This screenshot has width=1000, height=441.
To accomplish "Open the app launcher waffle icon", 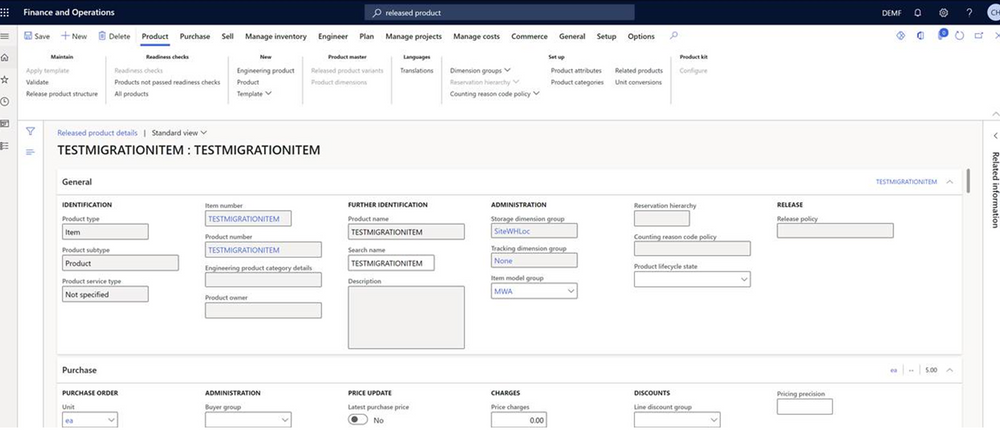I will (5, 12).
